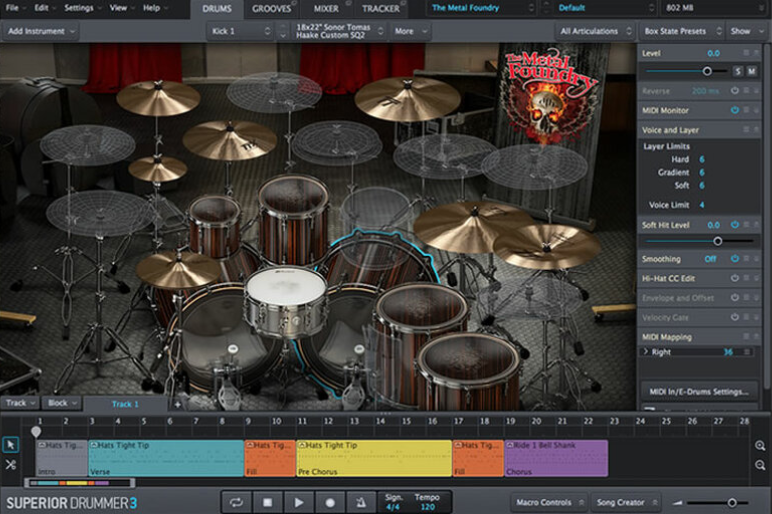Toggle the Soft Hit Level power button
The height and width of the screenshot is (514, 772).
click(735, 225)
